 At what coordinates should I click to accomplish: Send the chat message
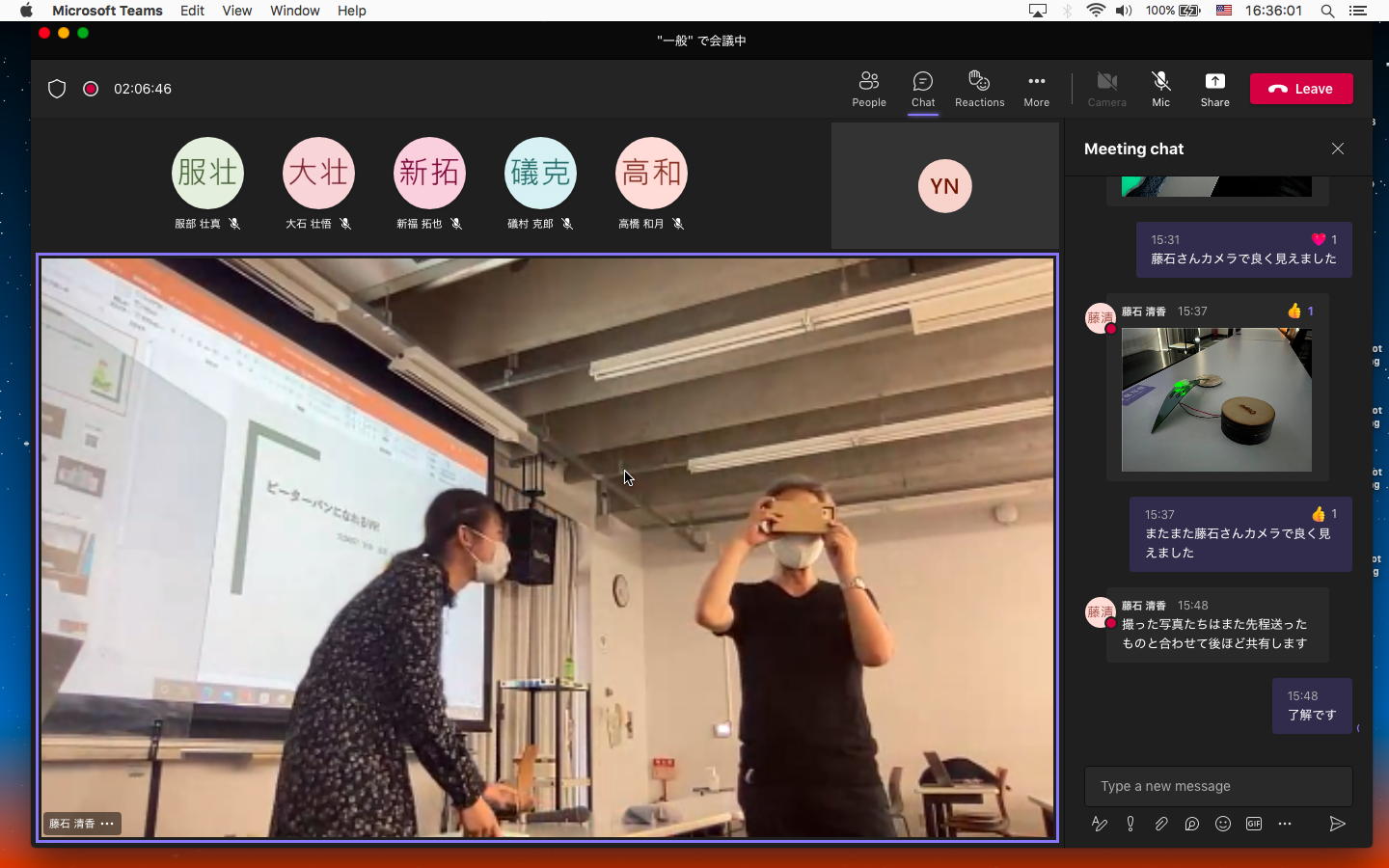coord(1337,824)
